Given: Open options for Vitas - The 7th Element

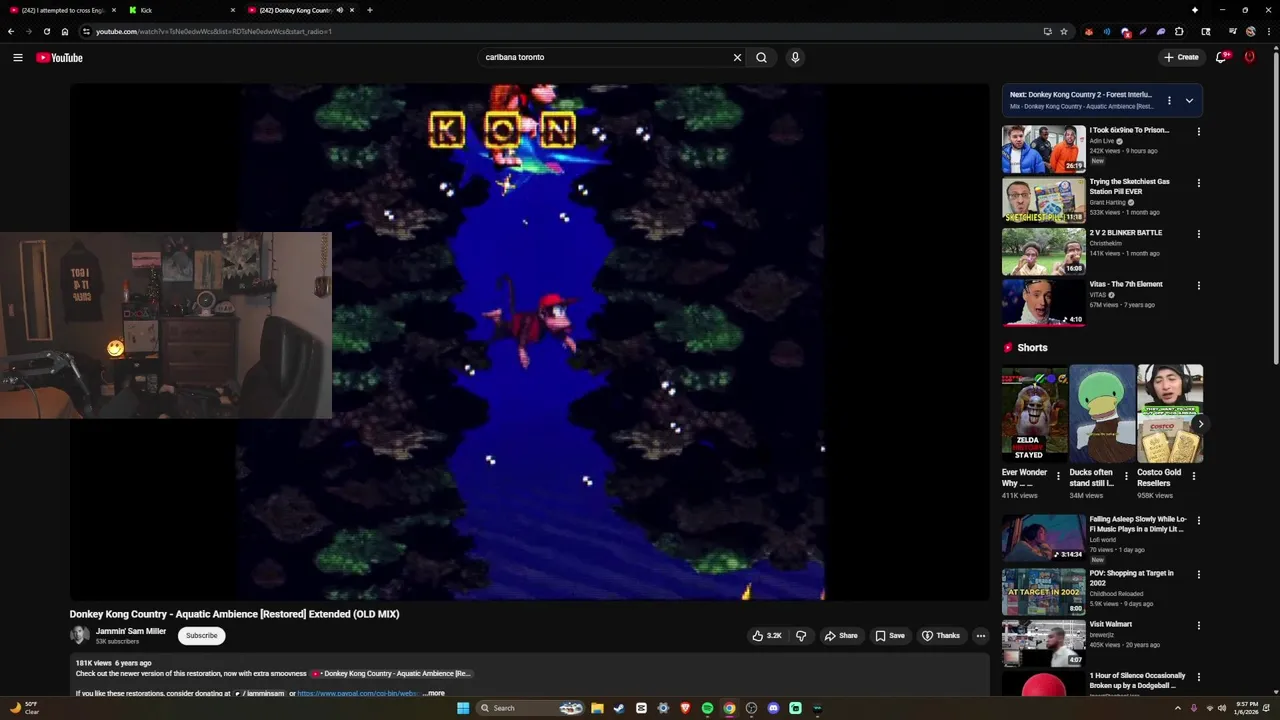Looking at the screenshot, I should click(x=1199, y=285).
